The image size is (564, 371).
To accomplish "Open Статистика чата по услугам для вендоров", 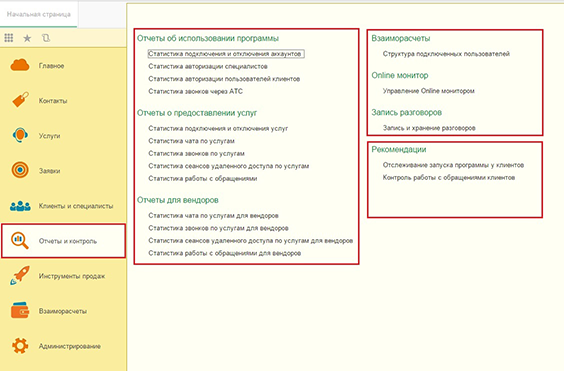I will pyautogui.click(x=213, y=216).
